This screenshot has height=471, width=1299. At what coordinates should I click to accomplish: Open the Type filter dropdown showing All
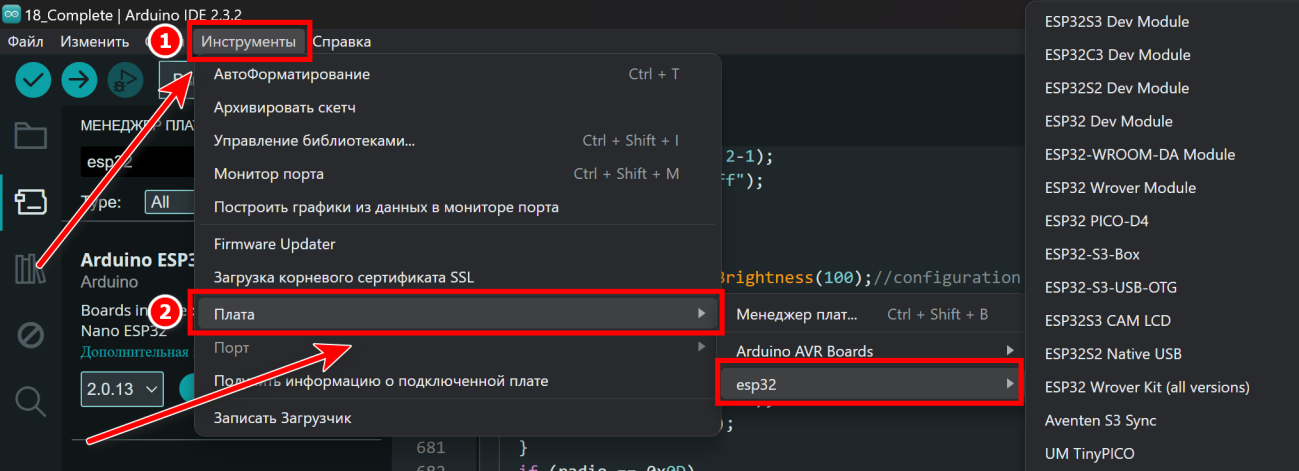[169, 202]
